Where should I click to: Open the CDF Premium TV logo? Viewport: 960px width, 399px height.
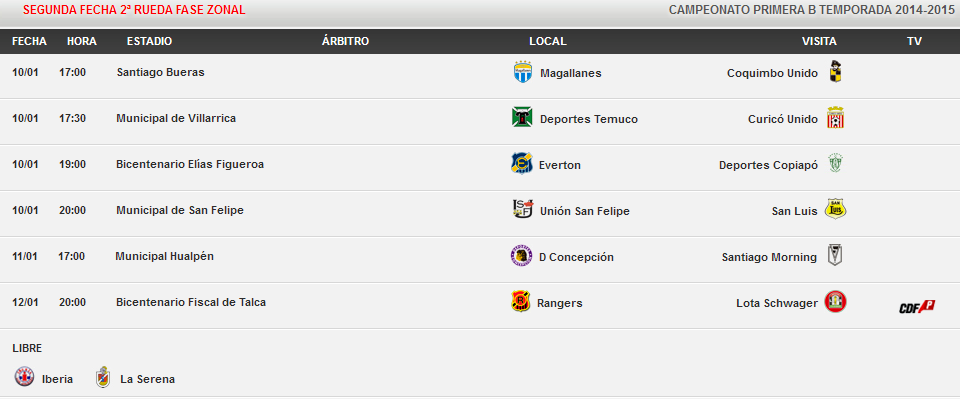917,307
